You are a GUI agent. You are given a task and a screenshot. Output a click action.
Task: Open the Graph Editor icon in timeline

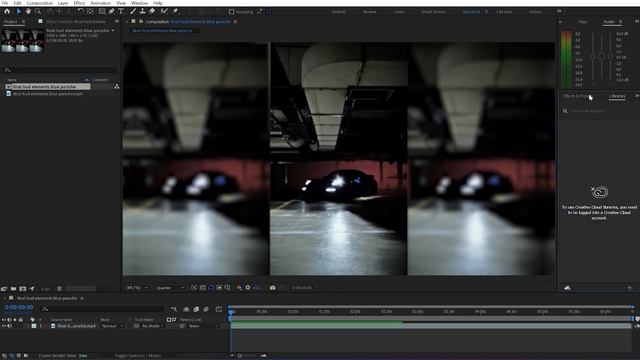219,309
